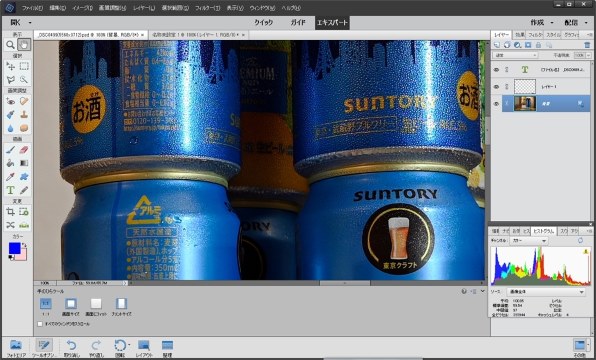
Task: Select the Paint Bucket tool
Action: 10,163
